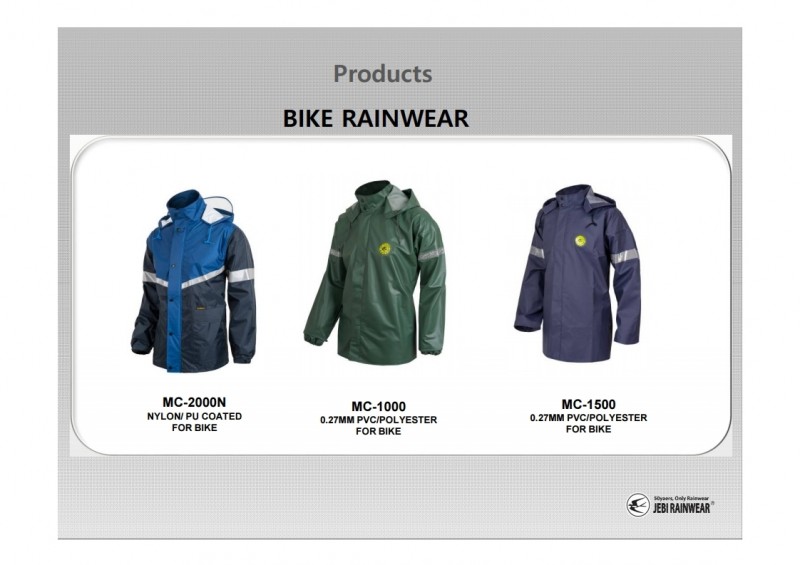The width and height of the screenshot is (800, 565).
Task: Click the MC-1500 model label
Action: click(x=588, y=404)
